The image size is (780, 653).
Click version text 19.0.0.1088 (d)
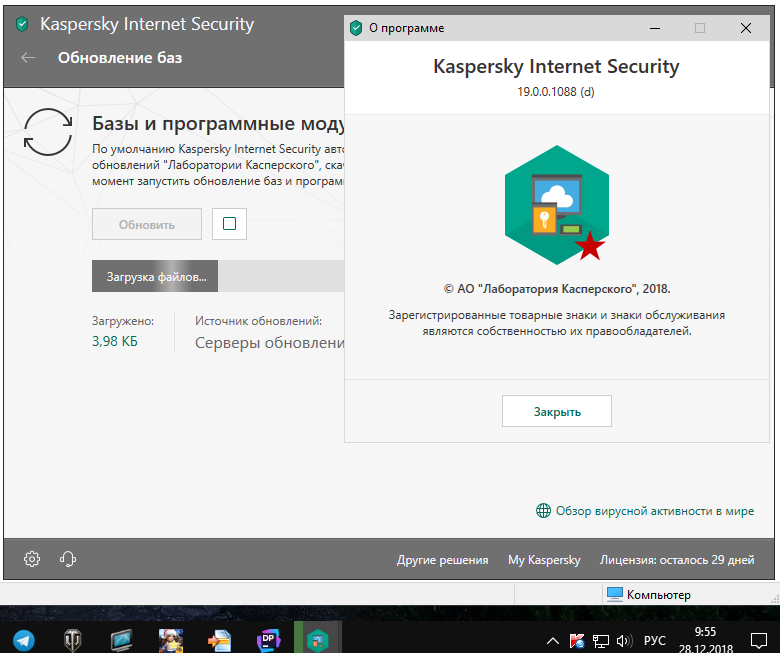[x=556, y=92]
